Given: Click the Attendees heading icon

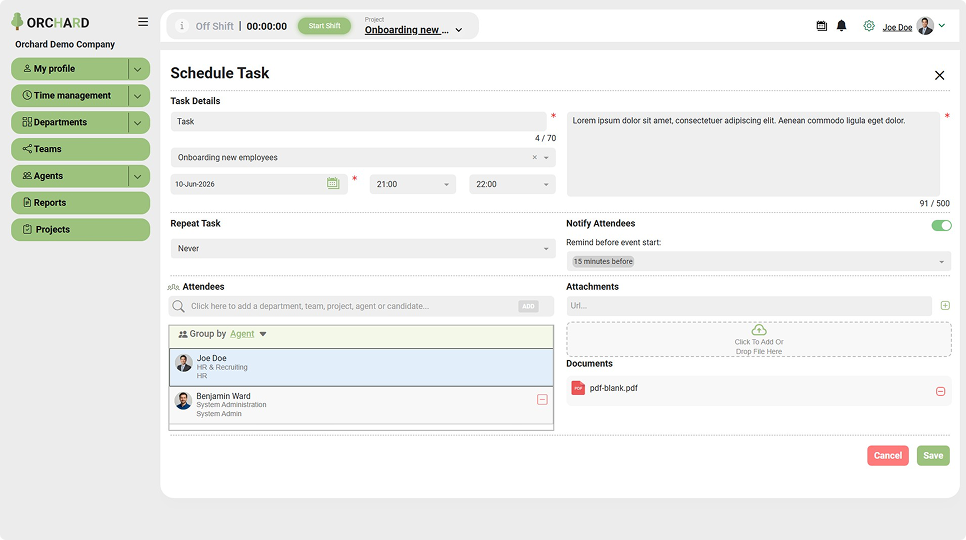Looking at the screenshot, I should [x=174, y=287].
